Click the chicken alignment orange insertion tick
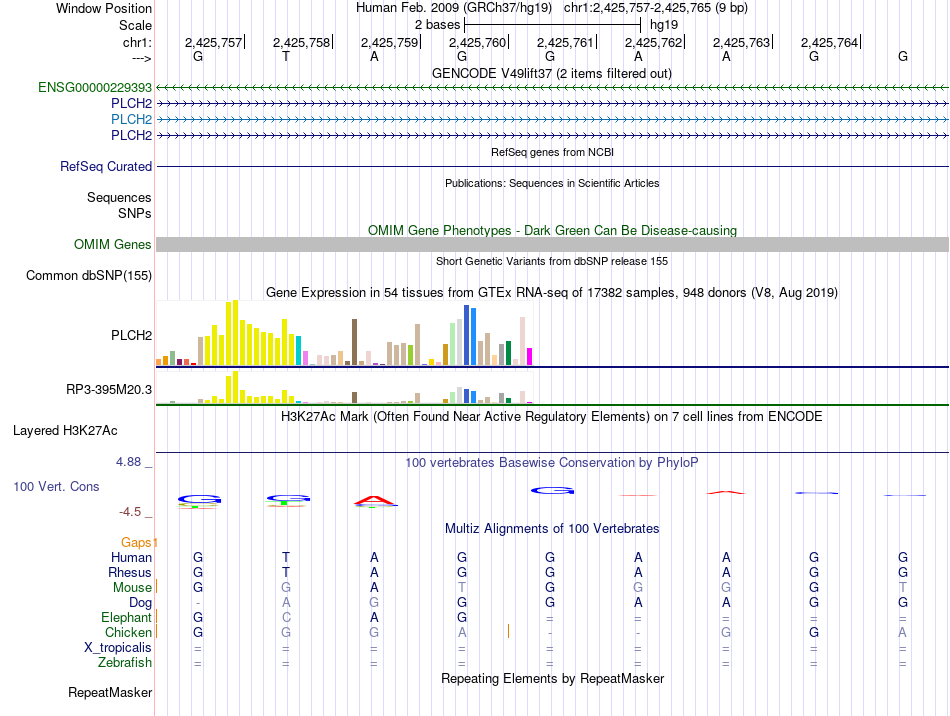 coord(508,631)
